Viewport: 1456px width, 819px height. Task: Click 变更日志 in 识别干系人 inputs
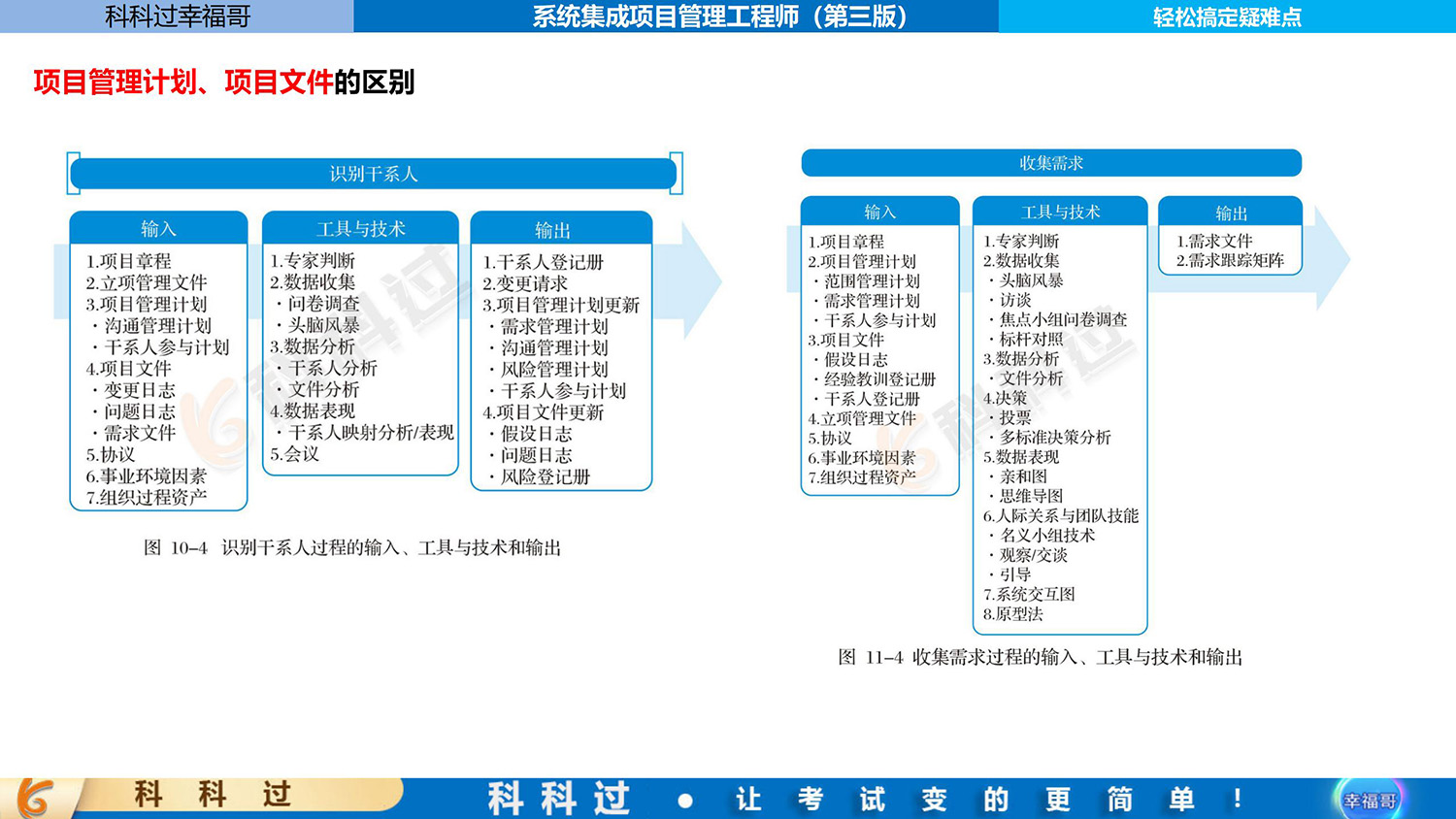click(x=140, y=390)
